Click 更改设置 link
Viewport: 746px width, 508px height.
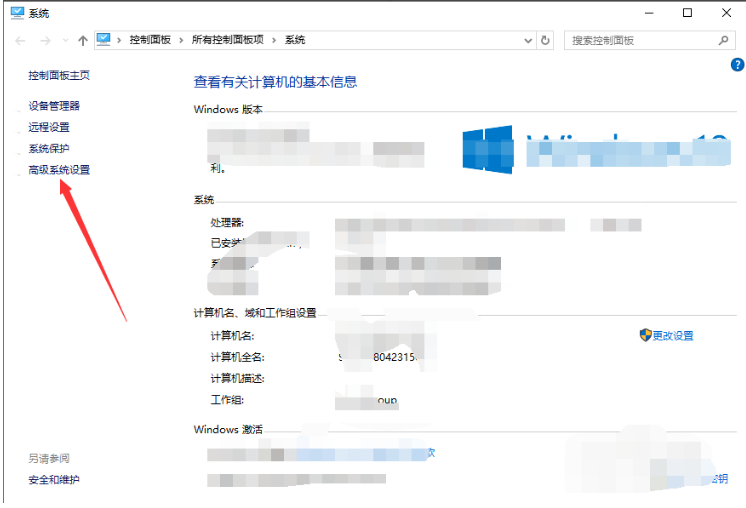pos(673,336)
